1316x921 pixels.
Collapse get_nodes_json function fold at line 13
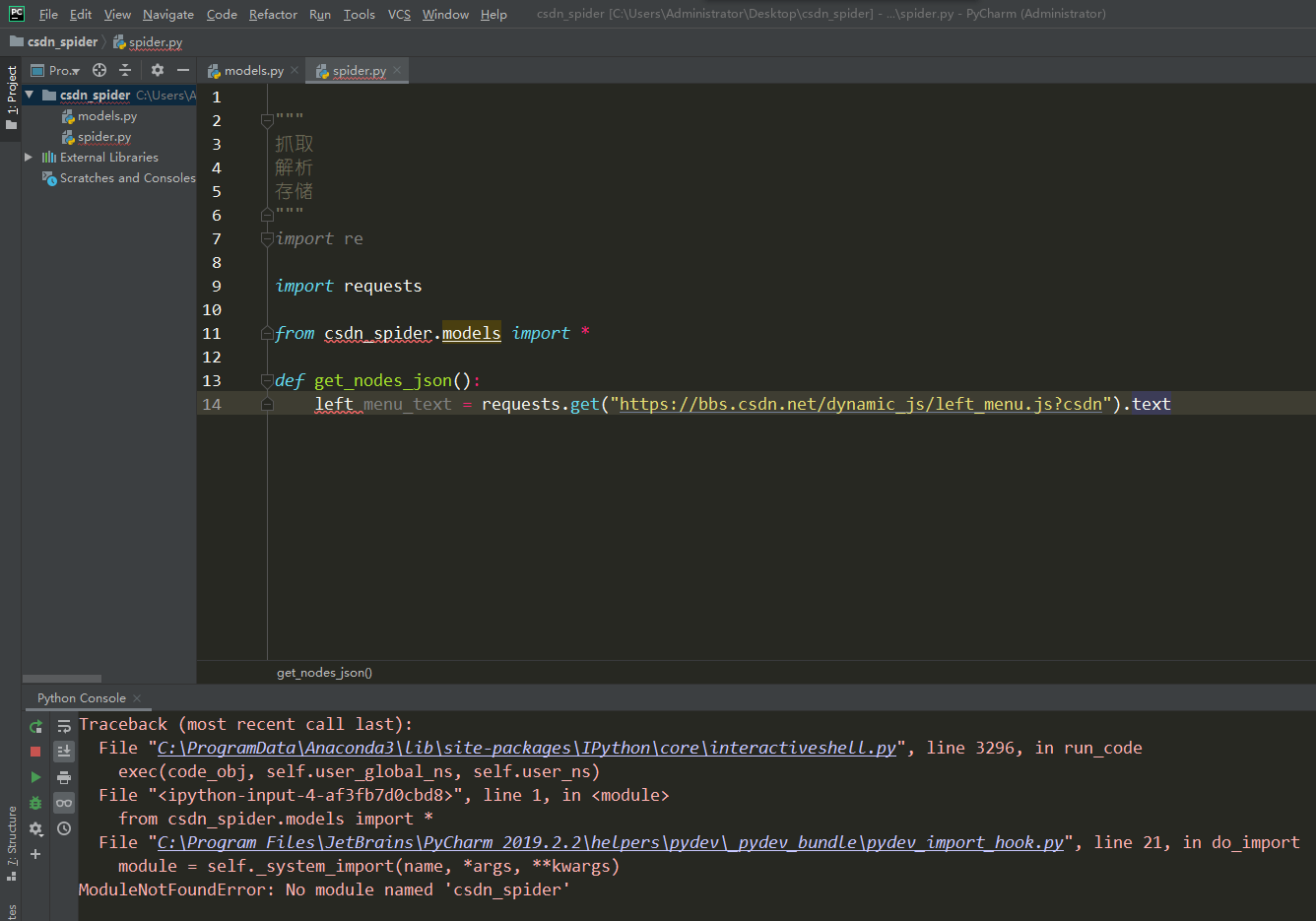point(267,380)
